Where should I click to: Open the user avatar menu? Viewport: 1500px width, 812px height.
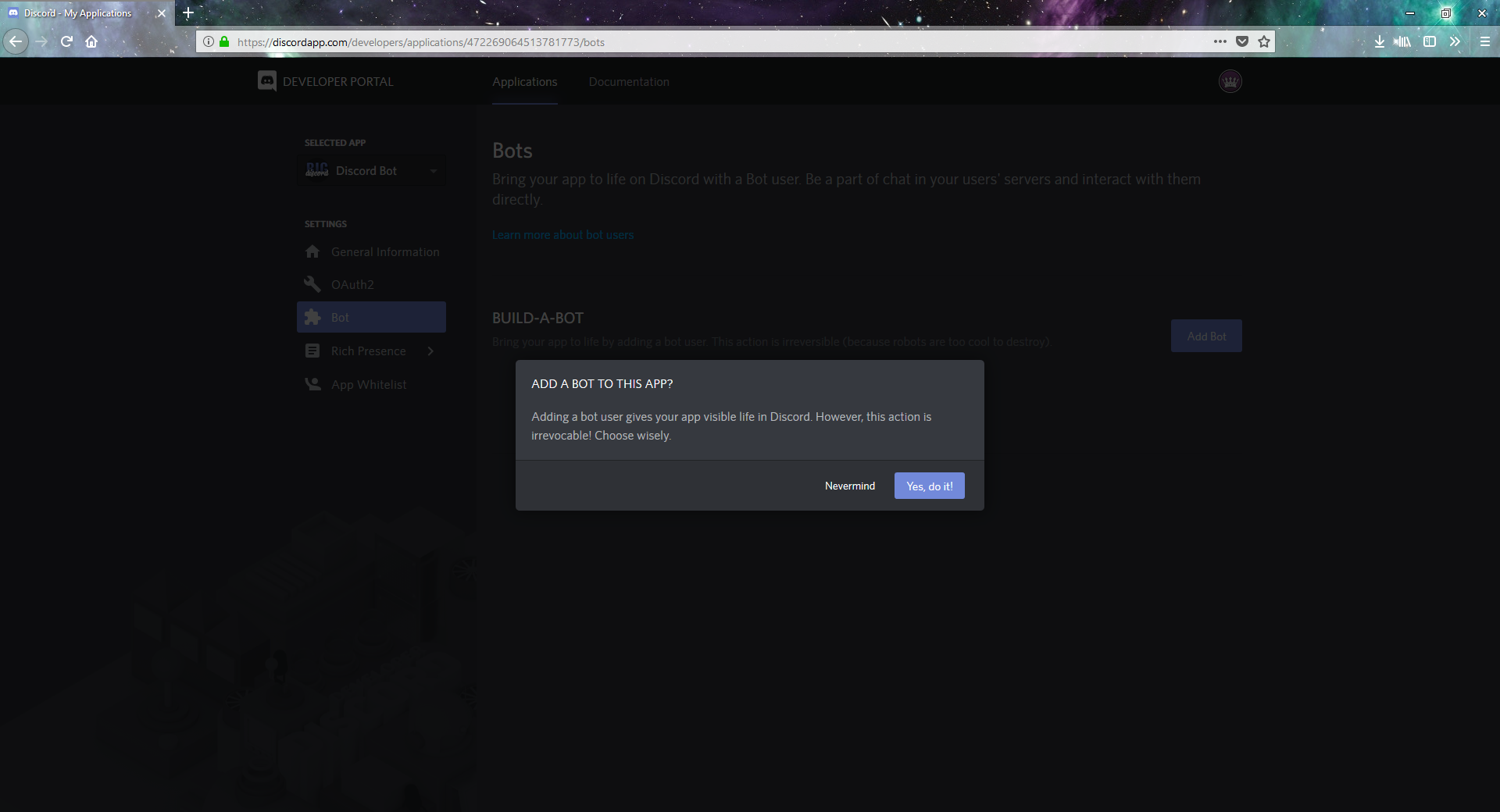coord(1230,80)
